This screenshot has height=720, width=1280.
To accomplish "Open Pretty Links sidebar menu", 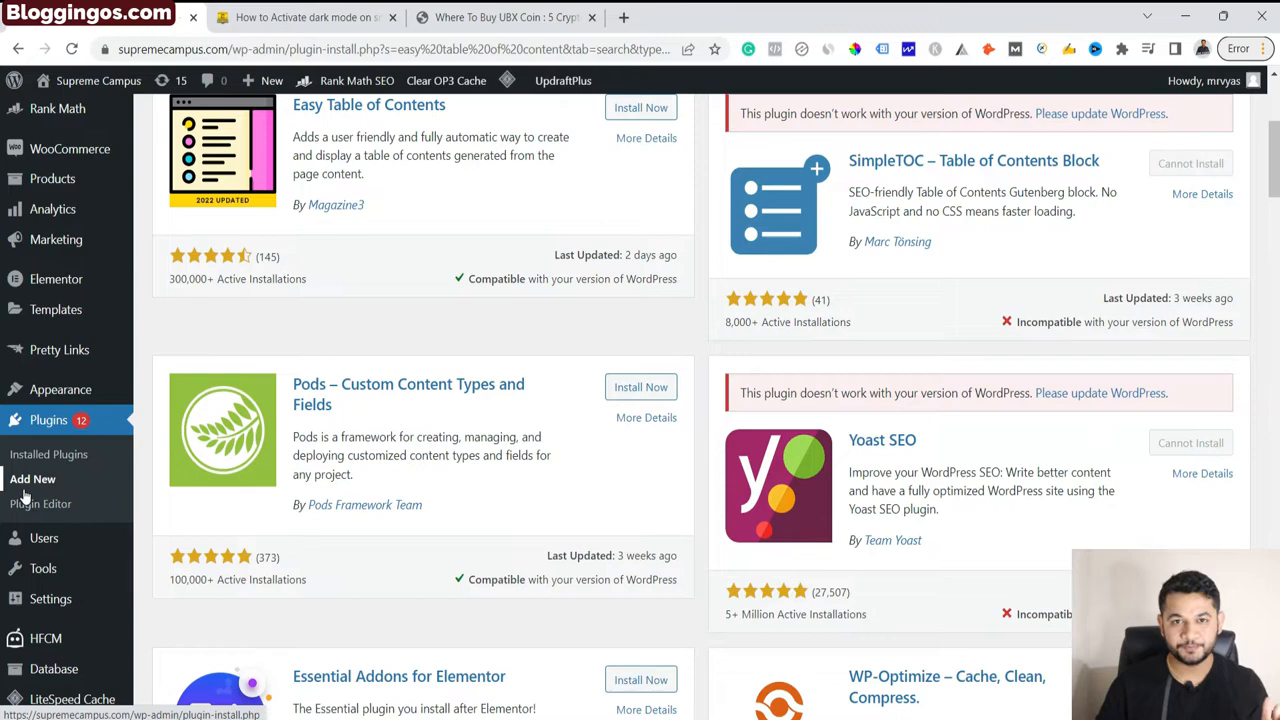I will coord(59,349).
